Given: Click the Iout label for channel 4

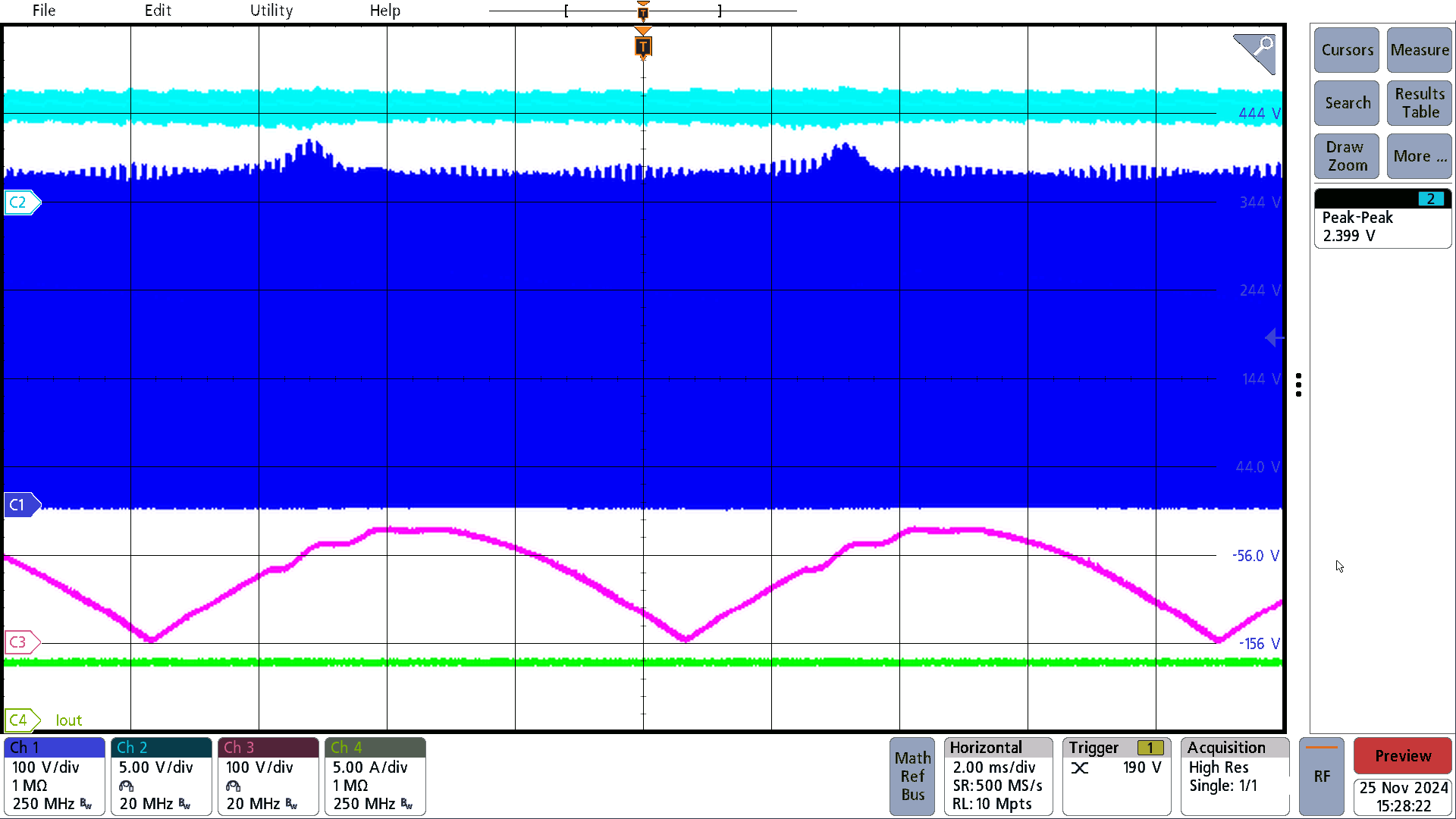Looking at the screenshot, I should [x=69, y=720].
